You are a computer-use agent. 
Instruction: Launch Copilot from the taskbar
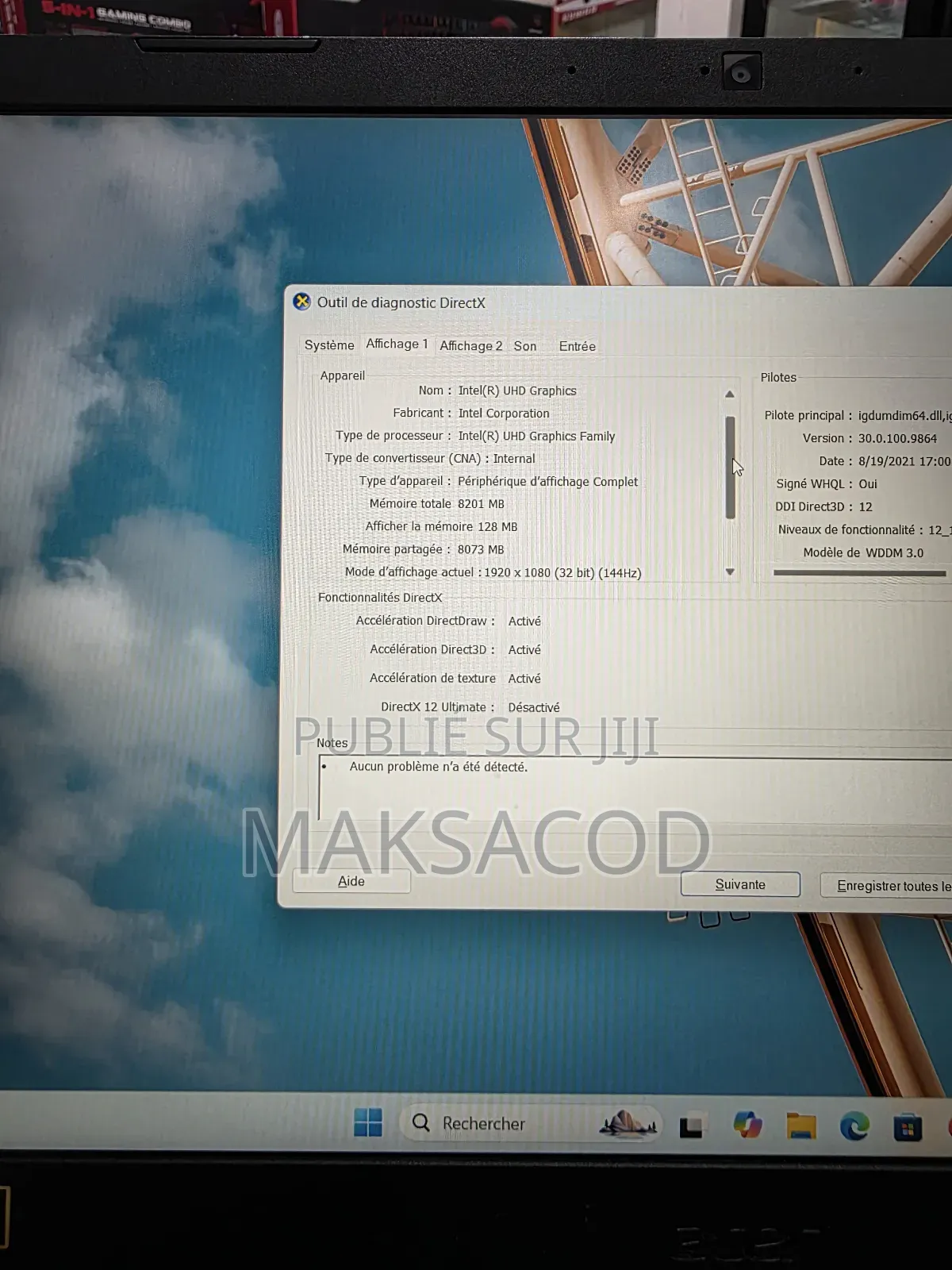[x=747, y=1126]
